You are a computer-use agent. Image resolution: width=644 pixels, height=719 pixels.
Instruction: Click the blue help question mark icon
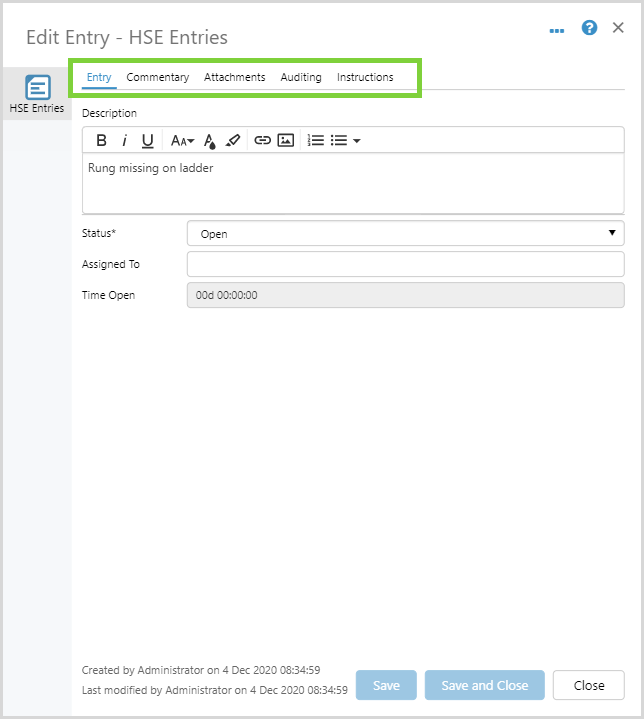click(x=589, y=29)
